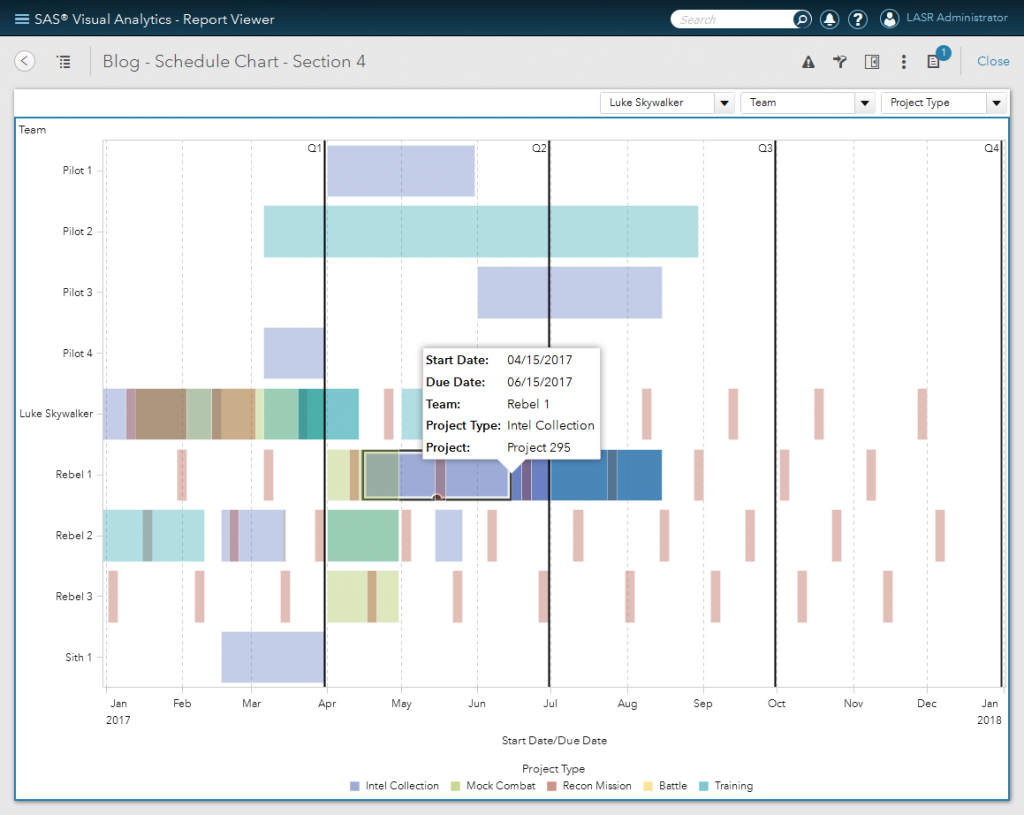Image resolution: width=1024 pixels, height=815 pixels.
Task: Open comments via the badge icon
Action: pyautogui.click(x=934, y=61)
